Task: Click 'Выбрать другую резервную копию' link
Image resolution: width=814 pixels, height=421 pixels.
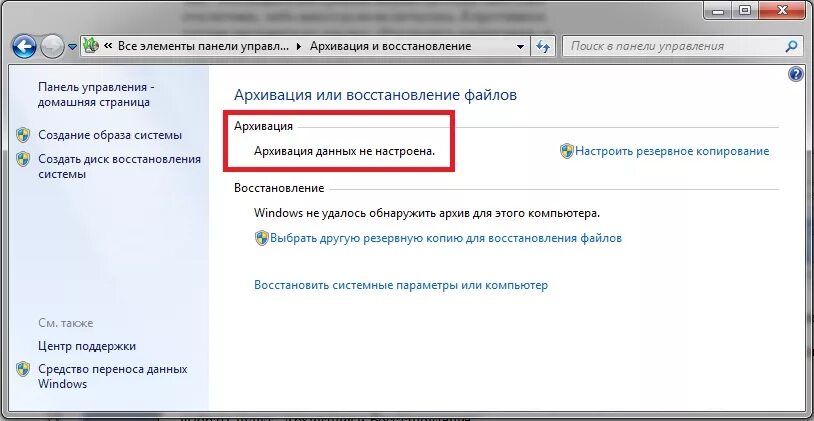Action: tap(446, 238)
